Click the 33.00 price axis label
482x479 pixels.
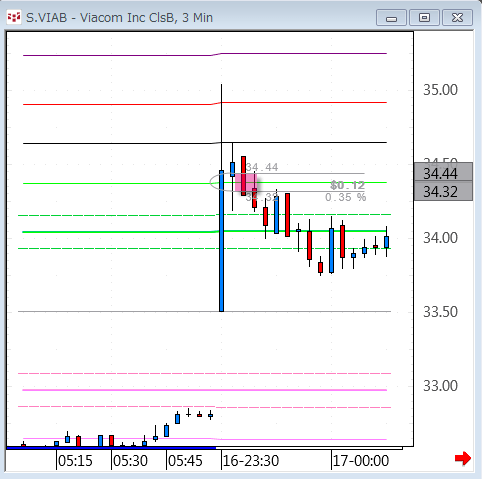[x=440, y=386]
